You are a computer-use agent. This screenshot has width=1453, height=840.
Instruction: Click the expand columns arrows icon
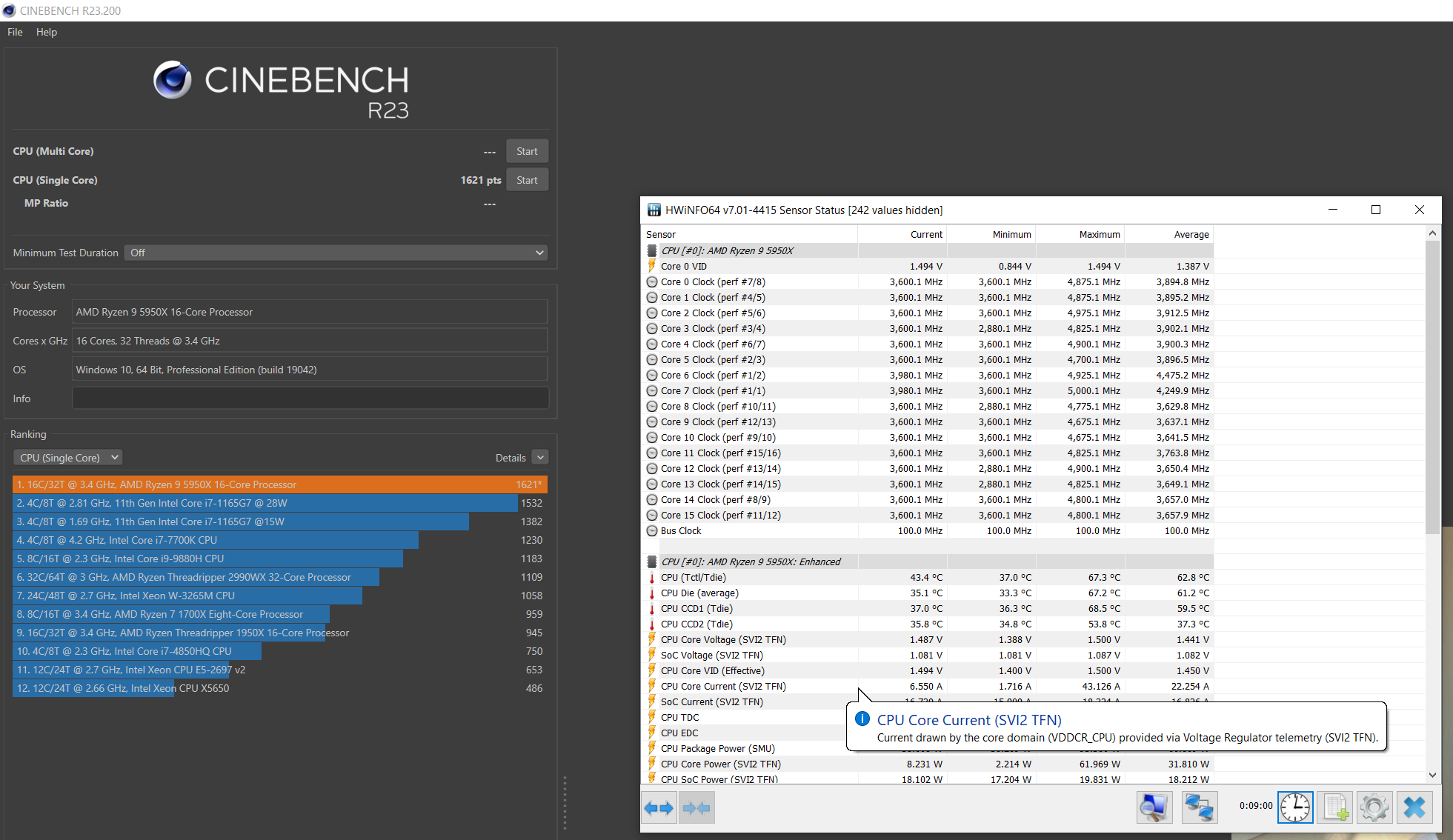[659, 807]
